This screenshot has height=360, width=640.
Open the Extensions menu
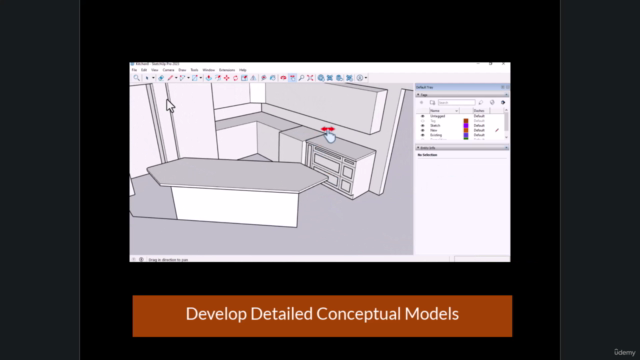pyautogui.click(x=227, y=70)
